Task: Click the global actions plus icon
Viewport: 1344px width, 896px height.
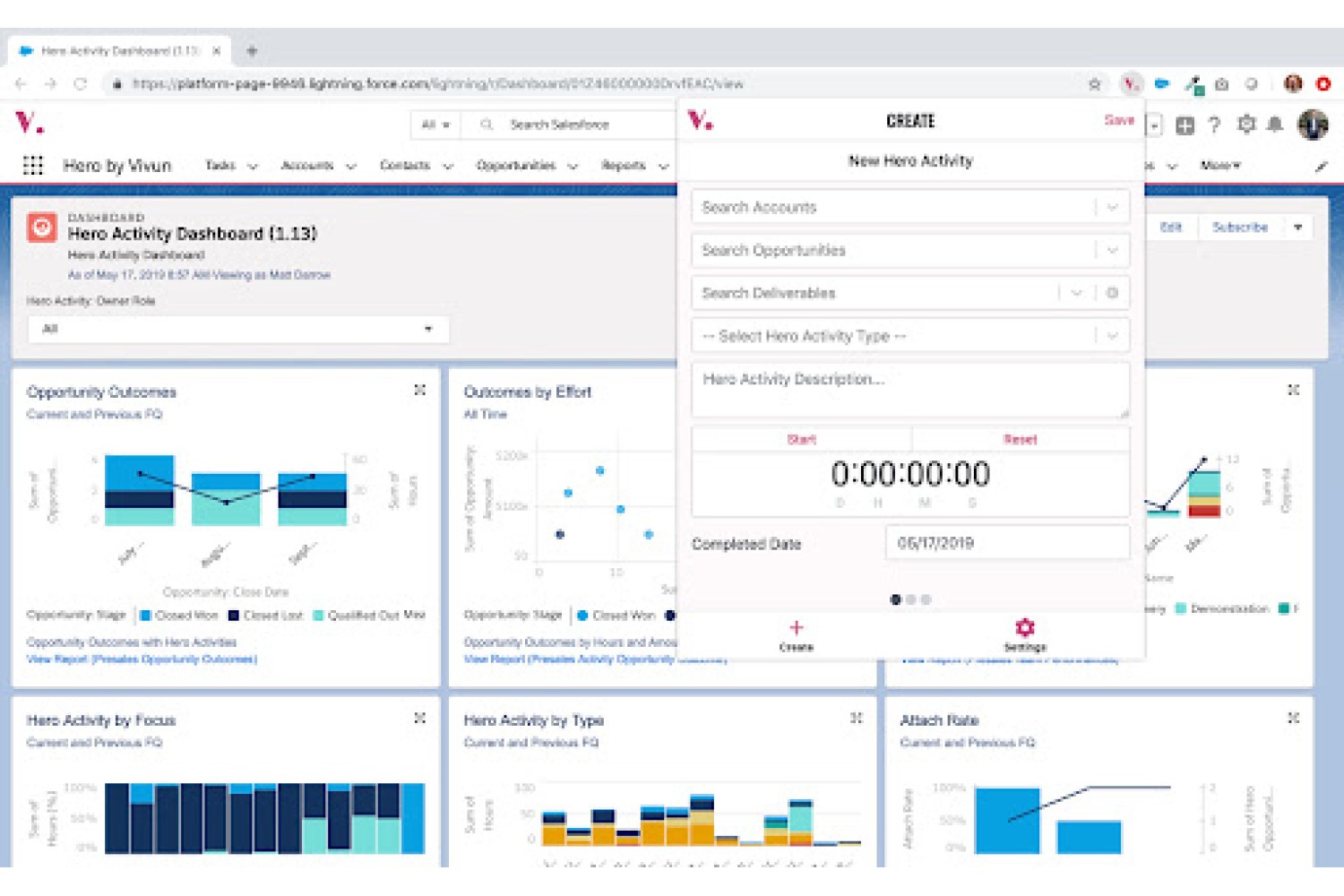Action: pos(1185,125)
